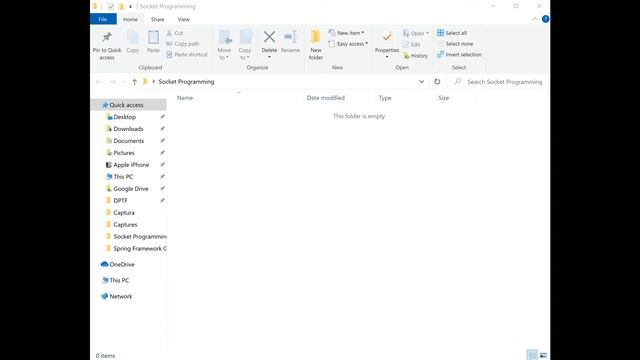Screen dimensions: 640x360
Task: Click the Refresh button by address bar
Action: tap(437, 82)
